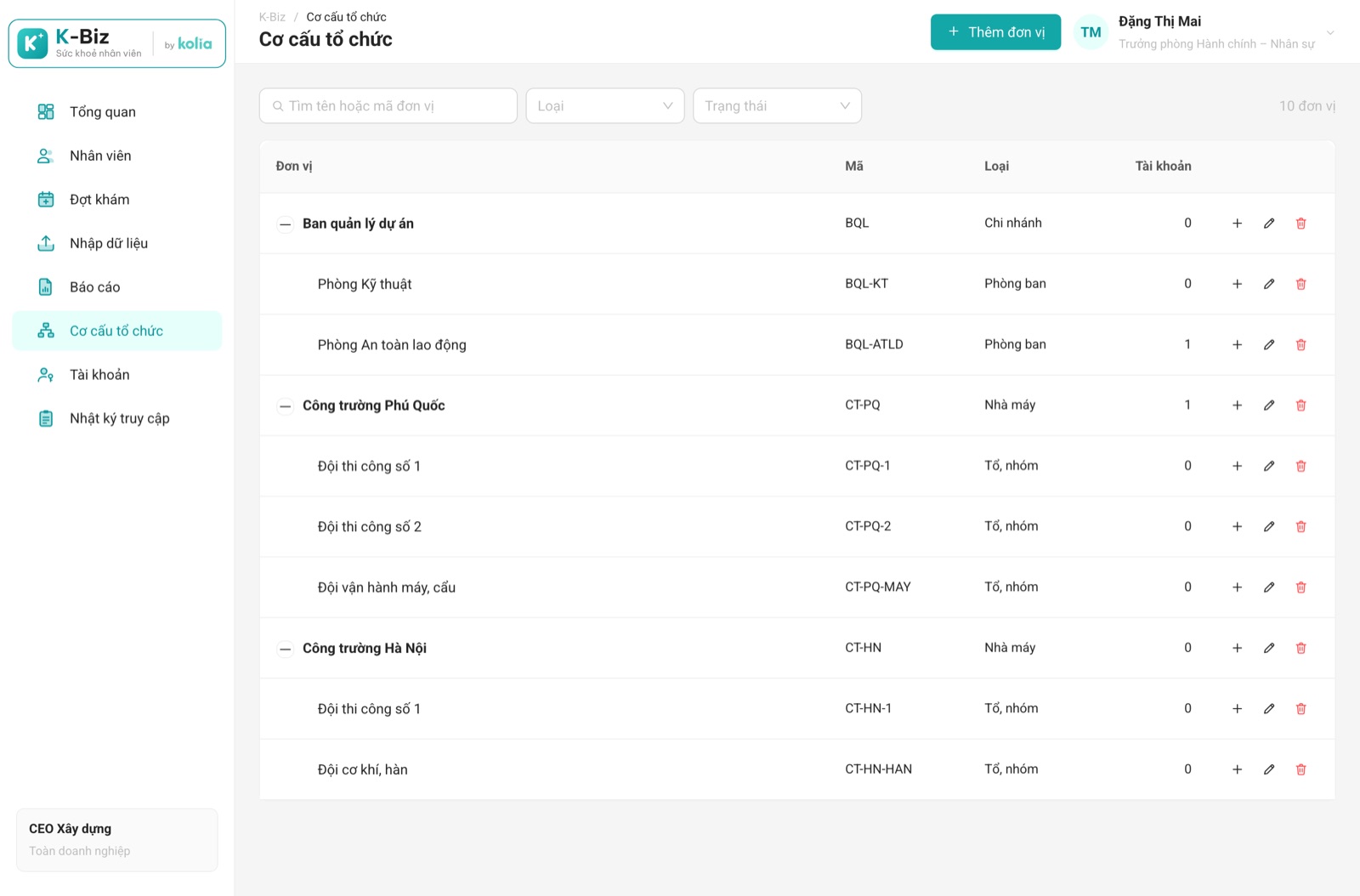
Task: Click the K-Biz breadcrumb link
Action: [272, 17]
